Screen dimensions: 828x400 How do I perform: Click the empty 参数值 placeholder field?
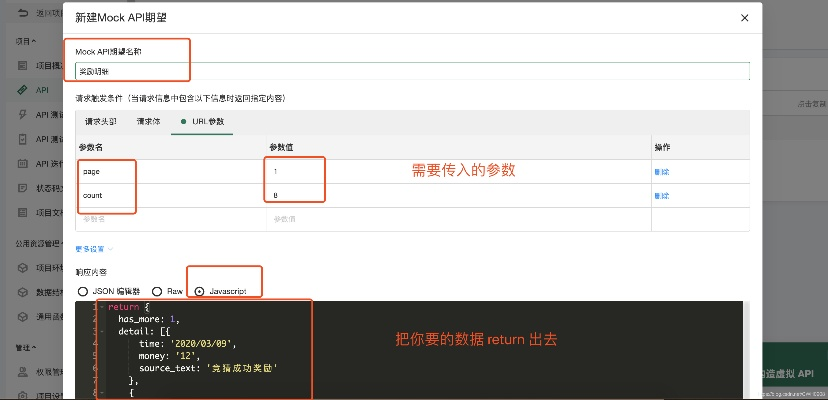pos(459,219)
